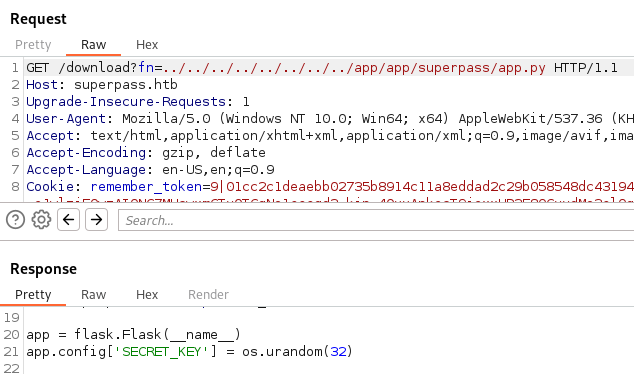The height and width of the screenshot is (374, 634).
Task: Click the 'SECRET_KEY' string in response
Action: pos(162,351)
